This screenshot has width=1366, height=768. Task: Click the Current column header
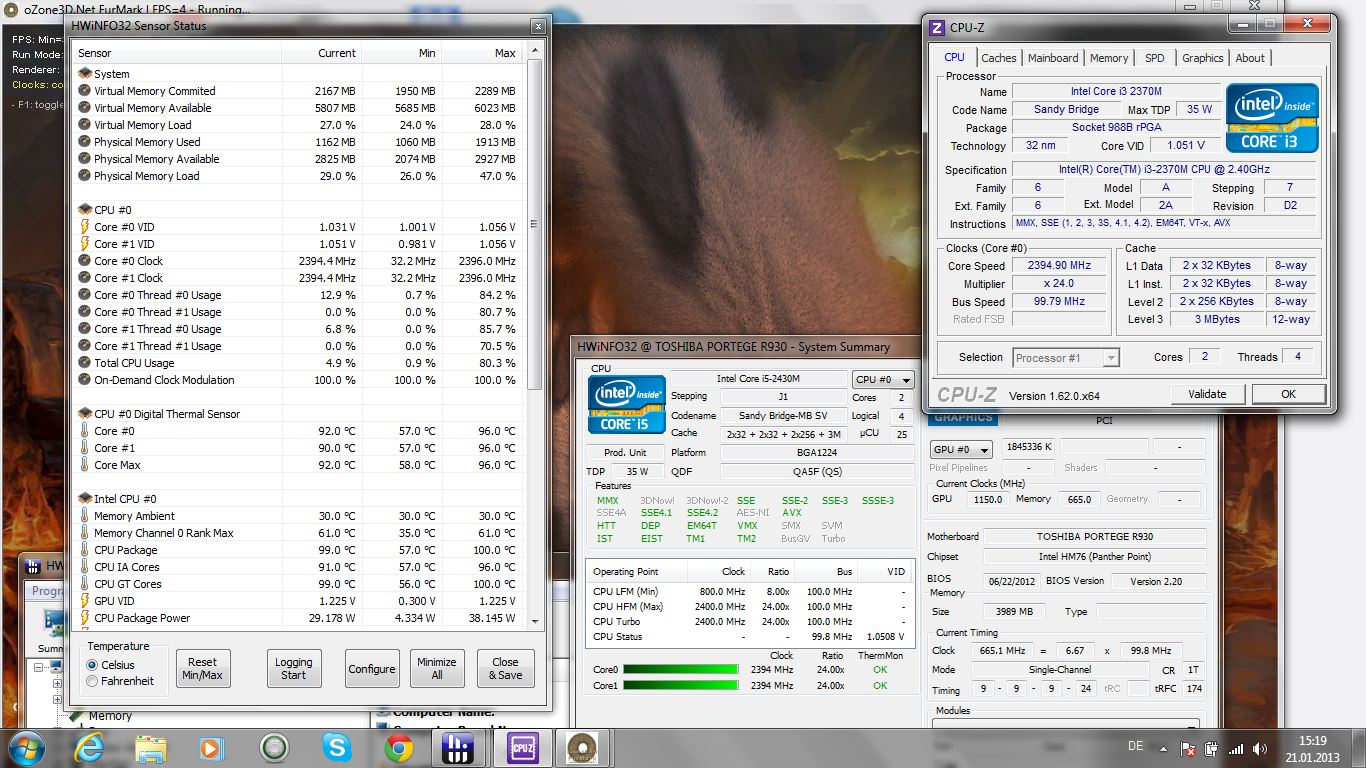coord(322,53)
